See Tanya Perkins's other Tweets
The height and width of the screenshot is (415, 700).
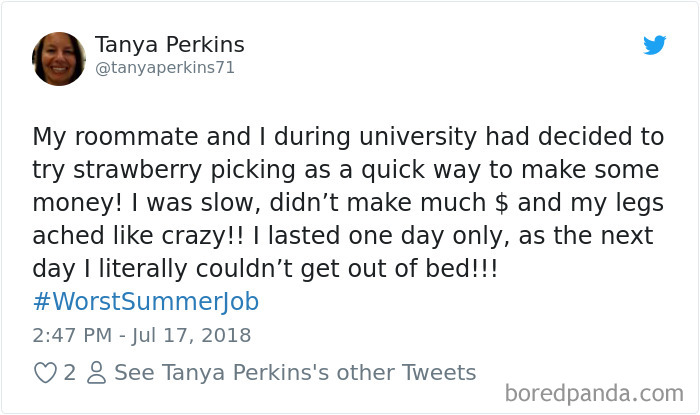pos(295,373)
